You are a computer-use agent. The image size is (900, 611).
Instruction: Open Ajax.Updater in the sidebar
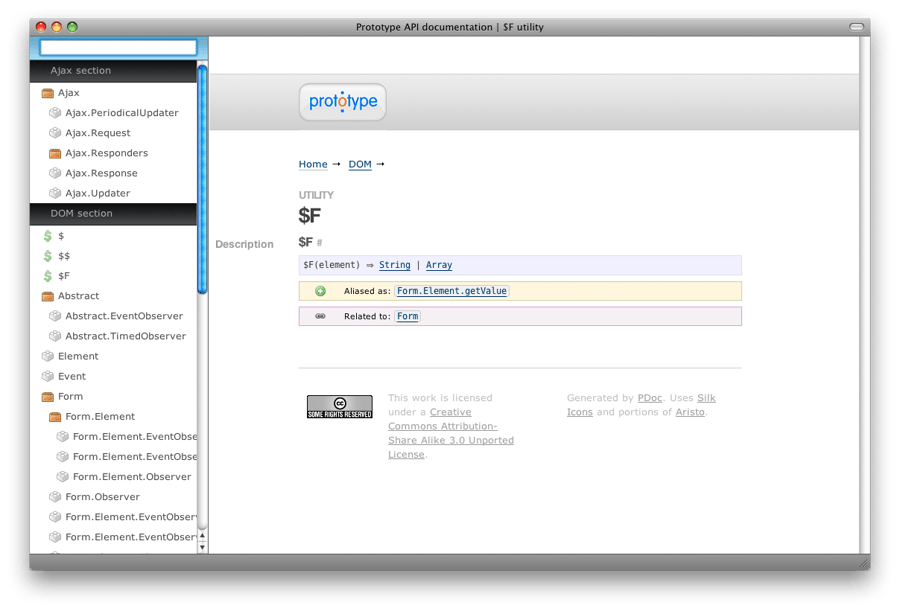pyautogui.click(x=98, y=194)
